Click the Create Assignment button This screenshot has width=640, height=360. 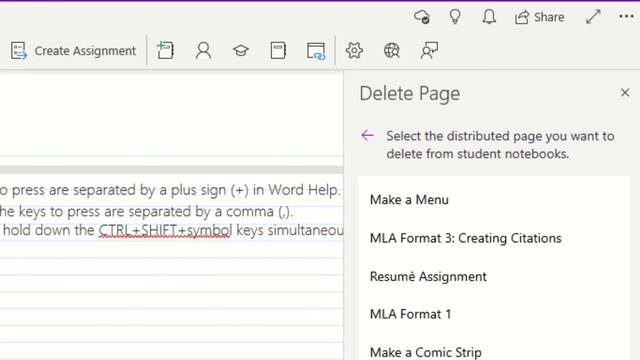(73, 51)
